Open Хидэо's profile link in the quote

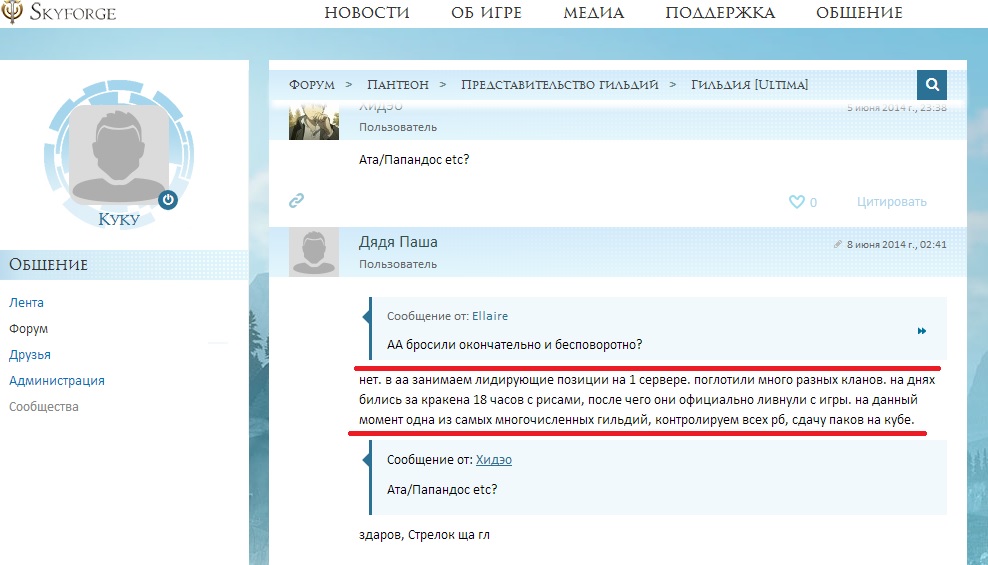pos(493,460)
